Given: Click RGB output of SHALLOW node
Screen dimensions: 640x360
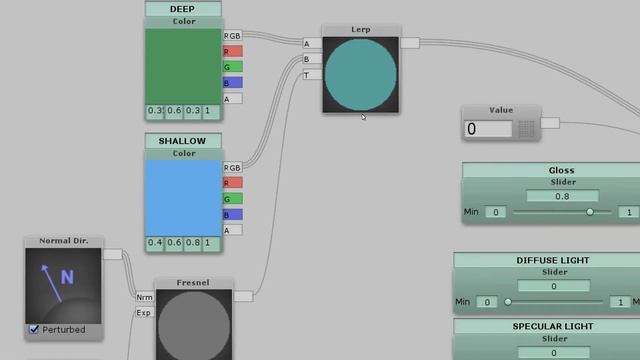Looking at the screenshot, I should click(232, 168).
